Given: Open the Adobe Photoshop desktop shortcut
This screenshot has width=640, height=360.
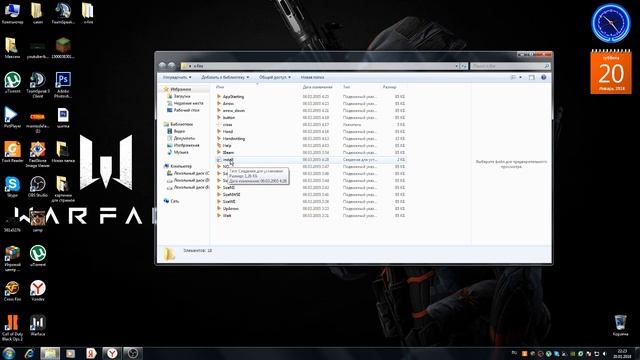Looking at the screenshot, I should tap(63, 84).
